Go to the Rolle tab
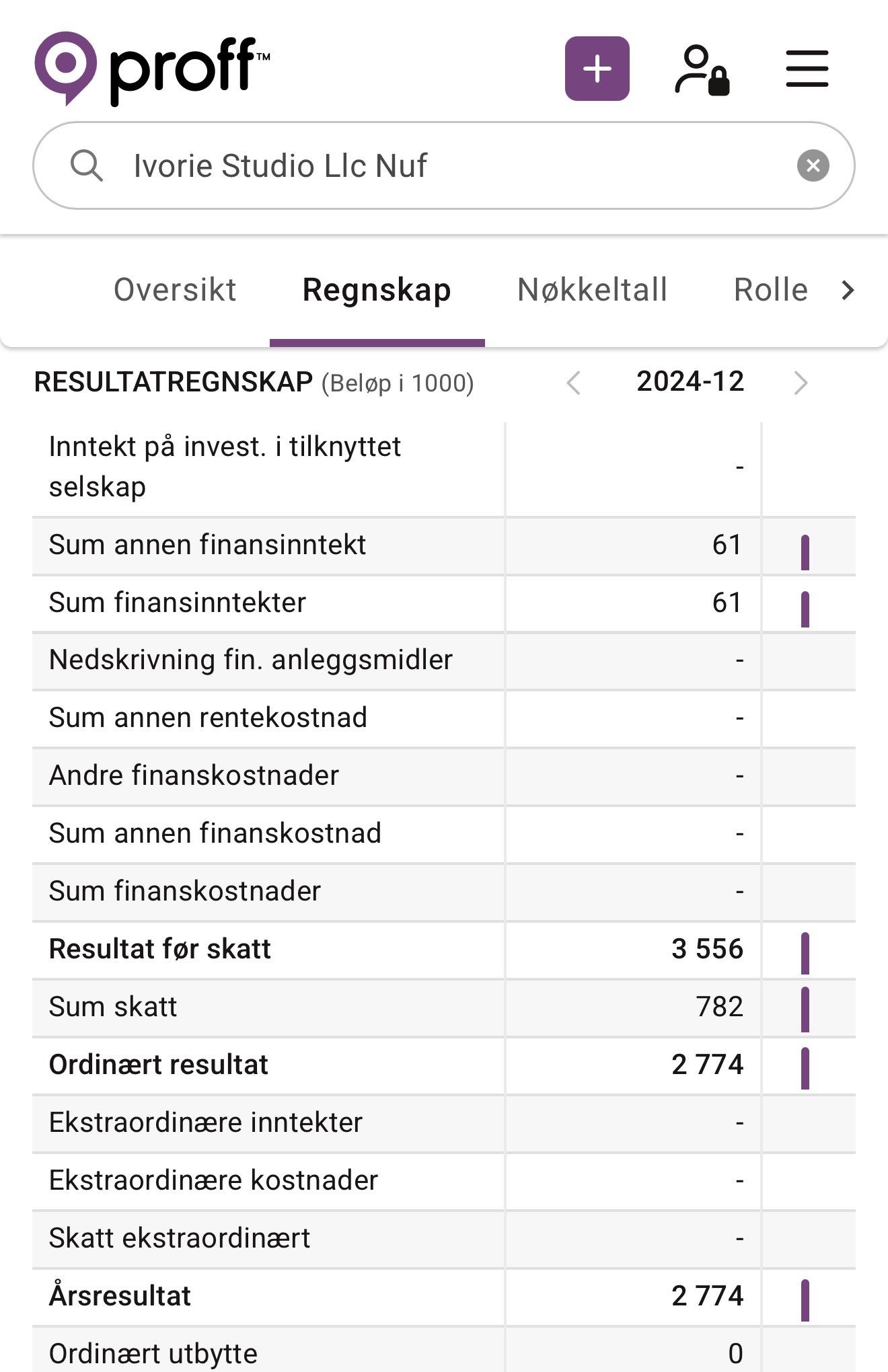 click(x=770, y=291)
